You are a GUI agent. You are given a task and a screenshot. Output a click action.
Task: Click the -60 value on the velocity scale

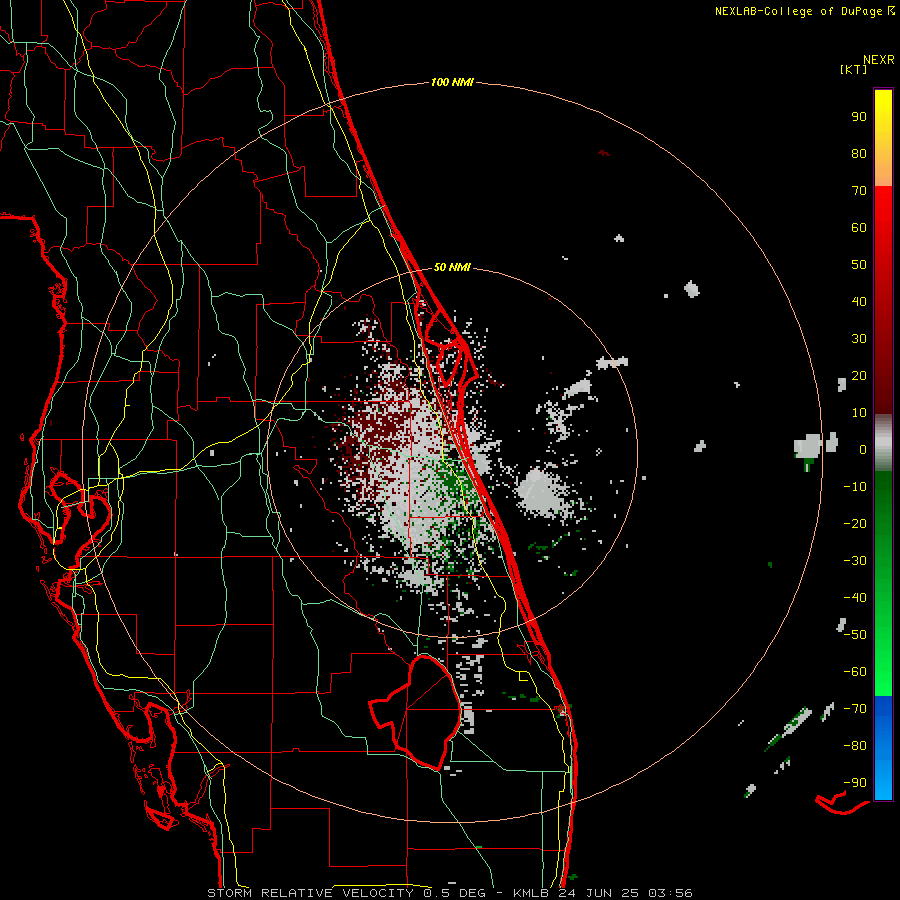(855, 672)
